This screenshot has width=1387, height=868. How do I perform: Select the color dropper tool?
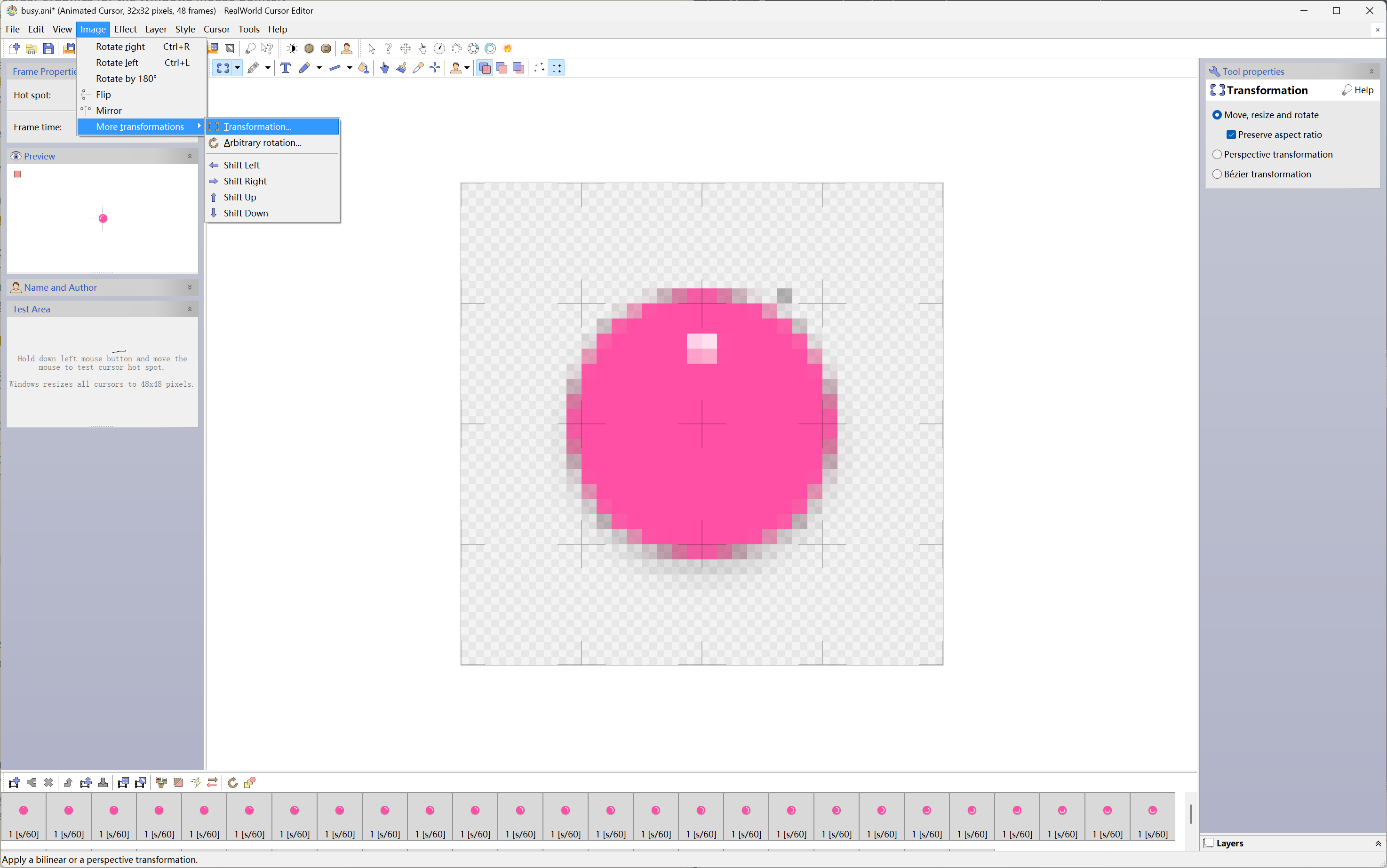[418, 68]
